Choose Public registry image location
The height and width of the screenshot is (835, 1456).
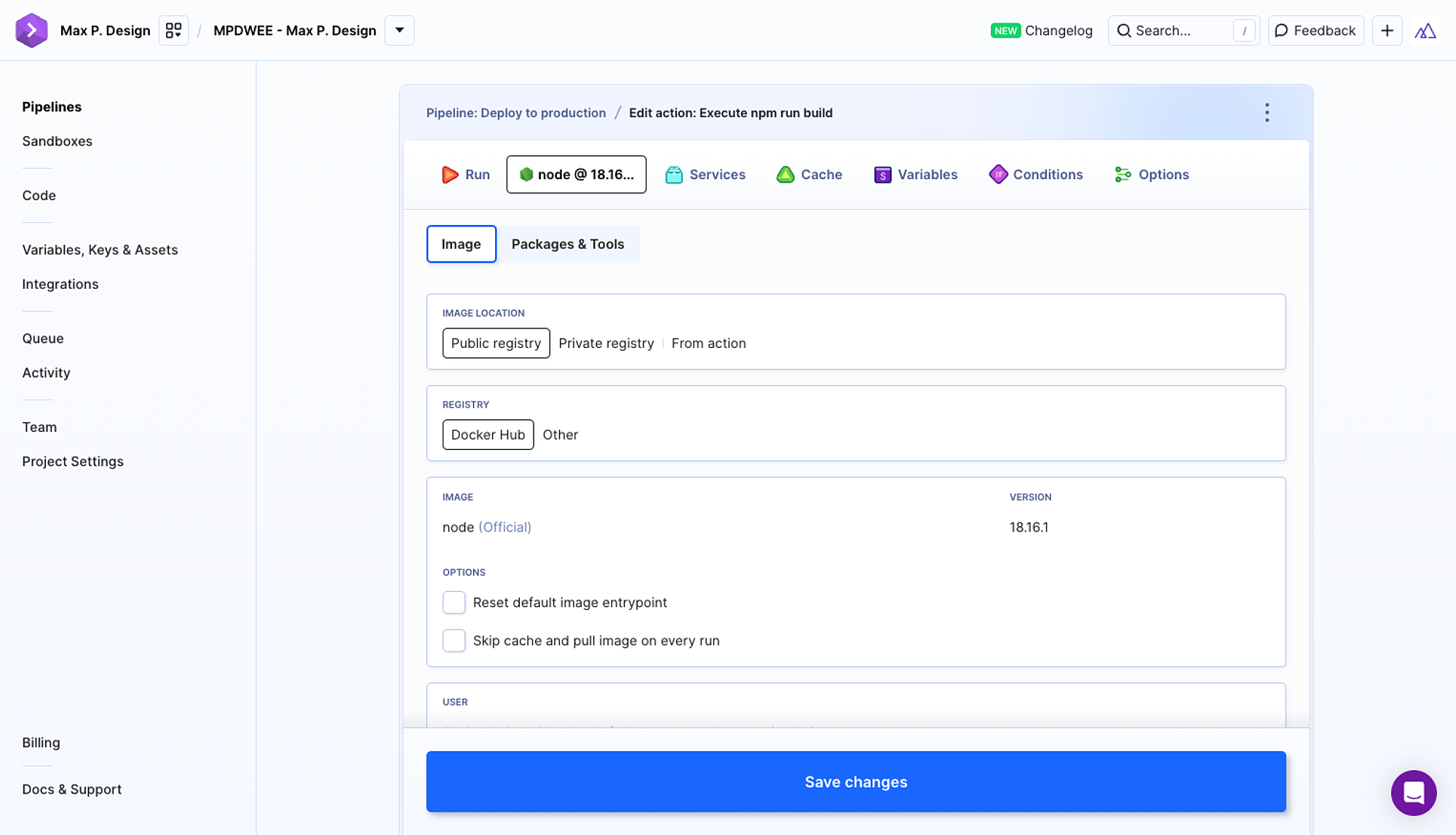pyautogui.click(x=496, y=344)
